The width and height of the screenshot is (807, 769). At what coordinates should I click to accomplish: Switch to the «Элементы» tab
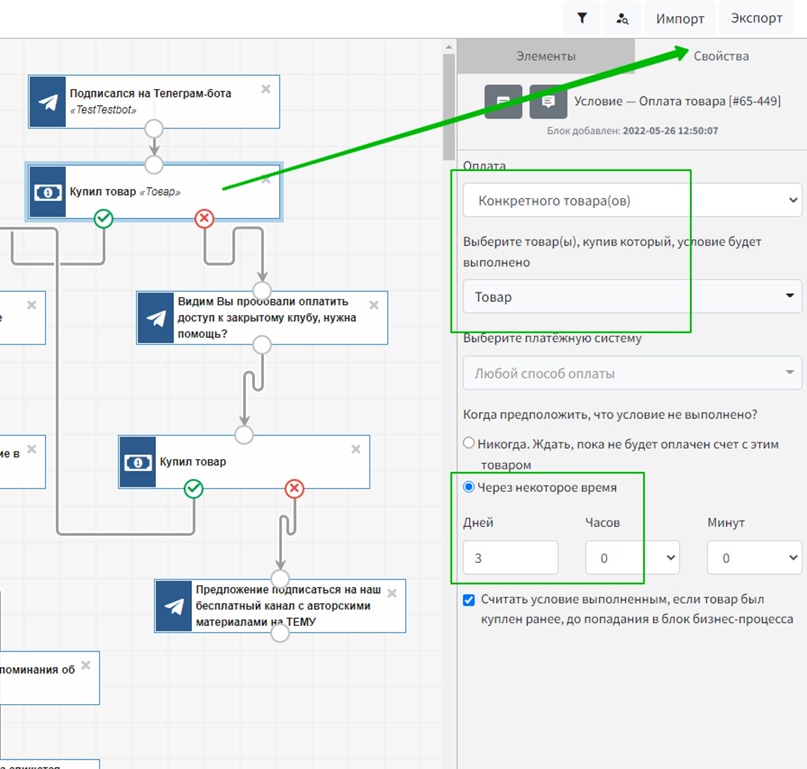(x=545, y=56)
